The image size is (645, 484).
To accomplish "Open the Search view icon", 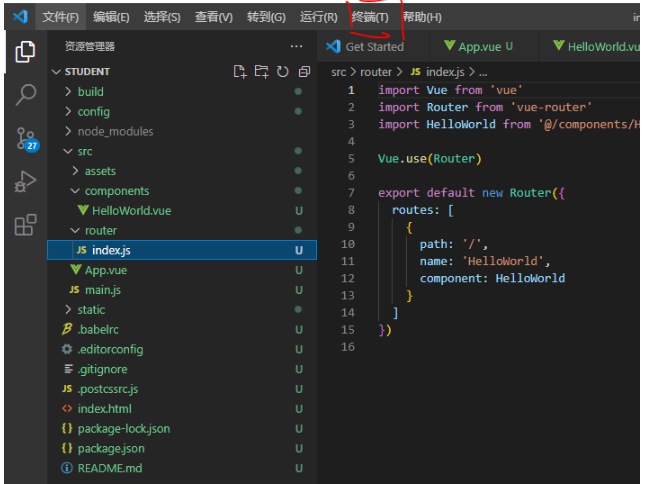I will point(26,95).
